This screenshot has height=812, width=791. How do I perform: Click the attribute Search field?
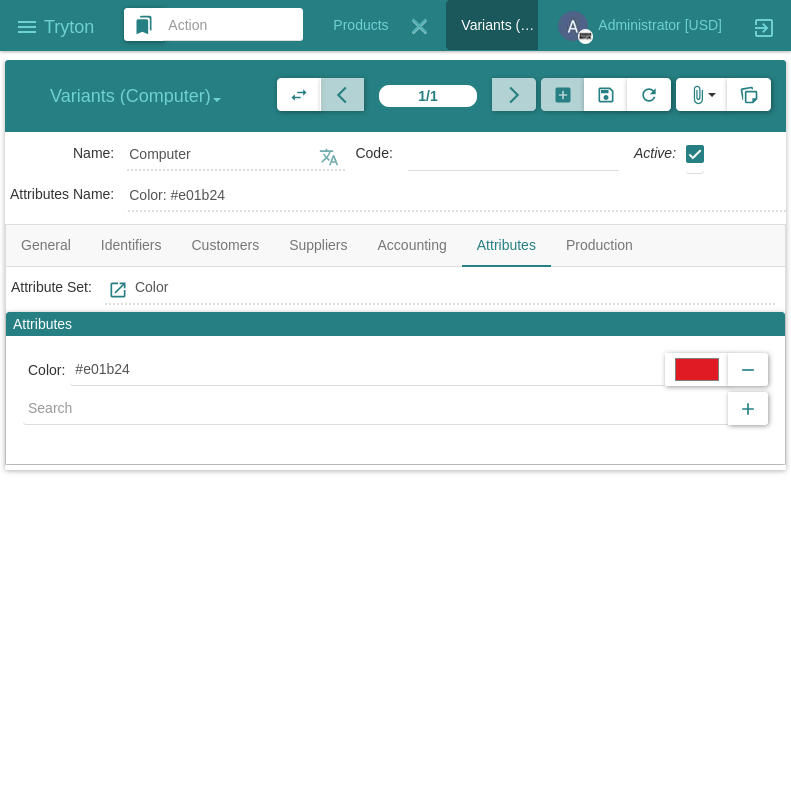pyautogui.click(x=376, y=409)
